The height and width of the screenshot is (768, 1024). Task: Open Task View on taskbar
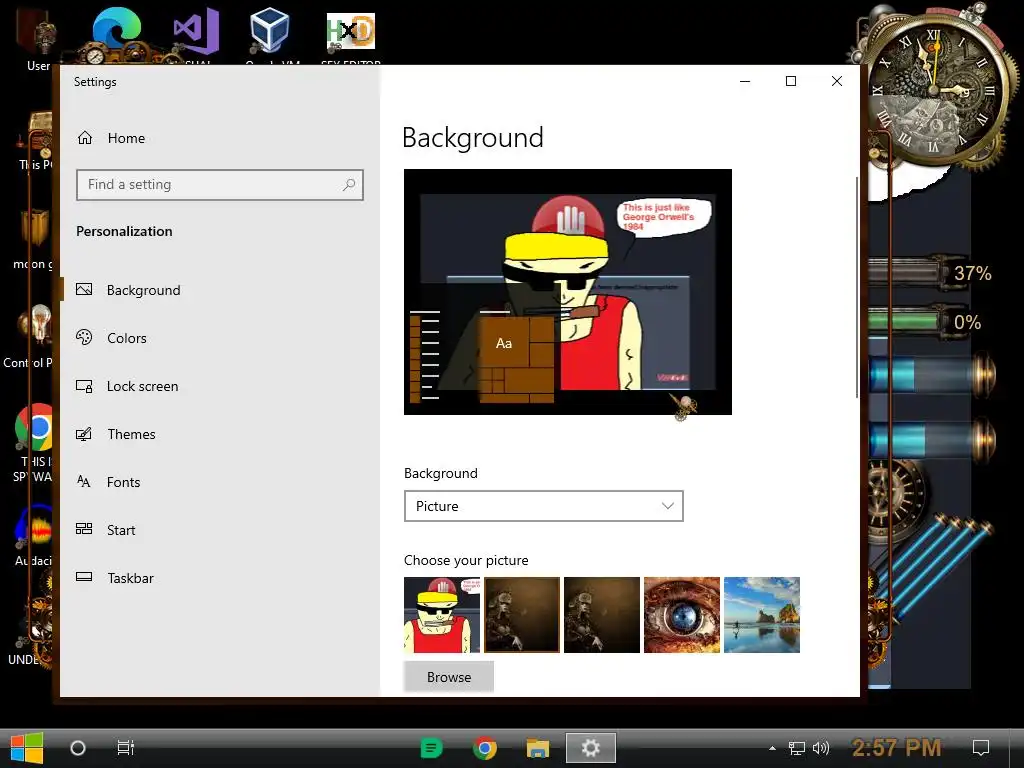pyautogui.click(x=125, y=748)
